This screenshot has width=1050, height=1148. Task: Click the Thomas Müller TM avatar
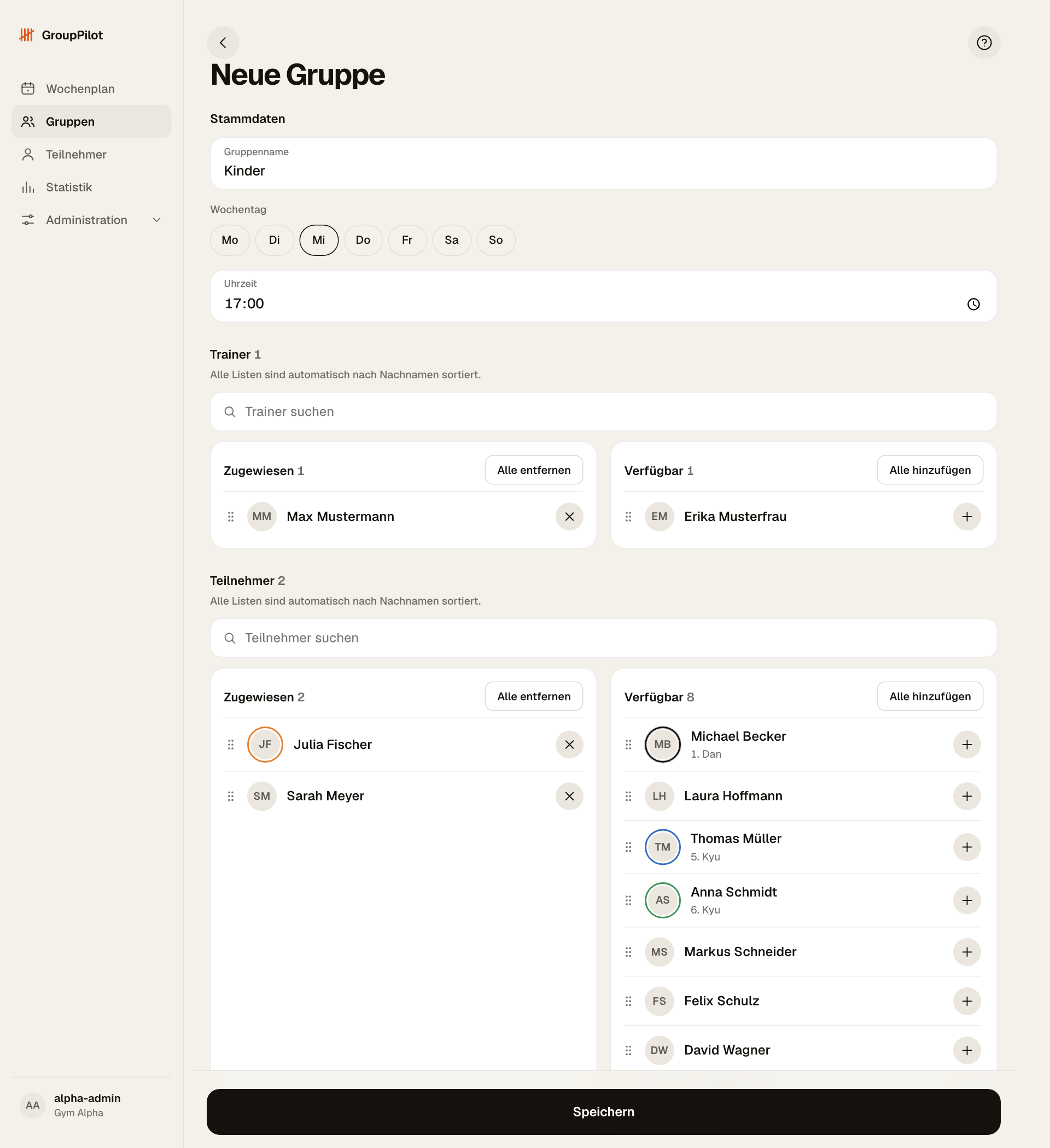[662, 847]
